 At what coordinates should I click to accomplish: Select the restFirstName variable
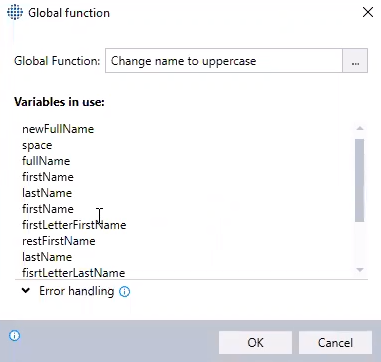tap(59, 241)
